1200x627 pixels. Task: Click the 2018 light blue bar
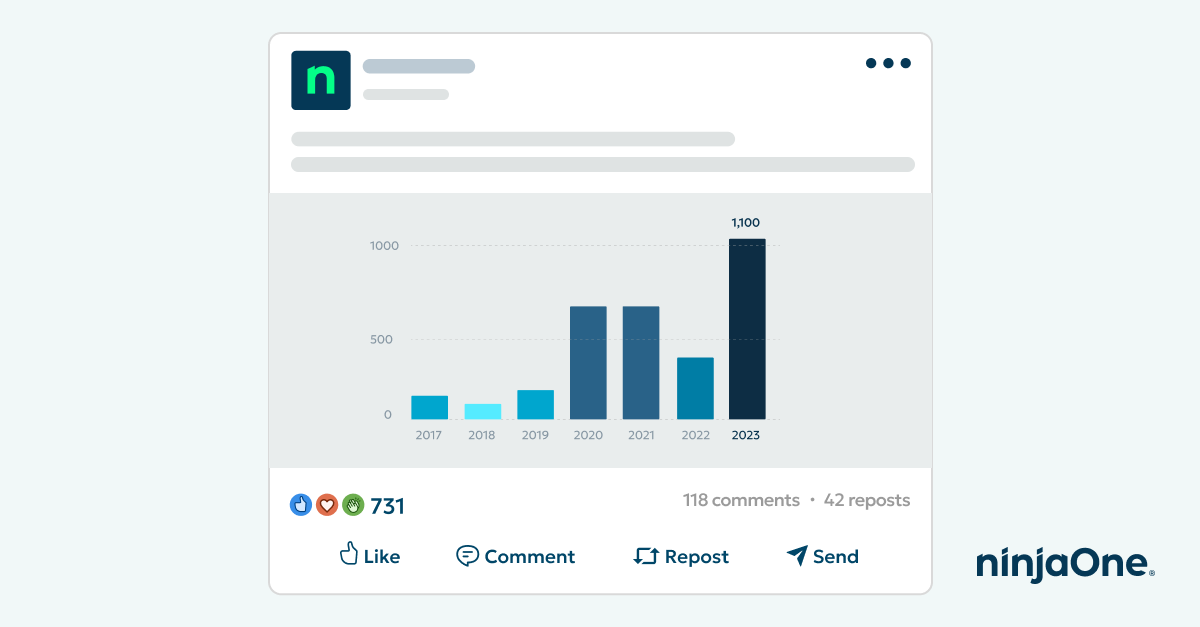[481, 410]
